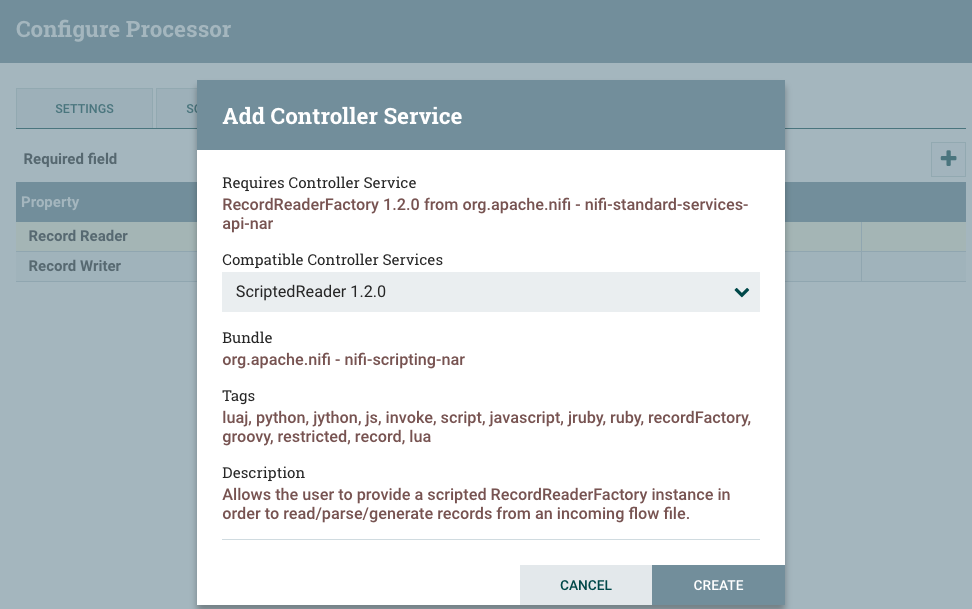Viewport: 972px width, 609px height.
Task: Click the chevron arrow in ScriptedReader dropdown
Action: (x=741, y=292)
